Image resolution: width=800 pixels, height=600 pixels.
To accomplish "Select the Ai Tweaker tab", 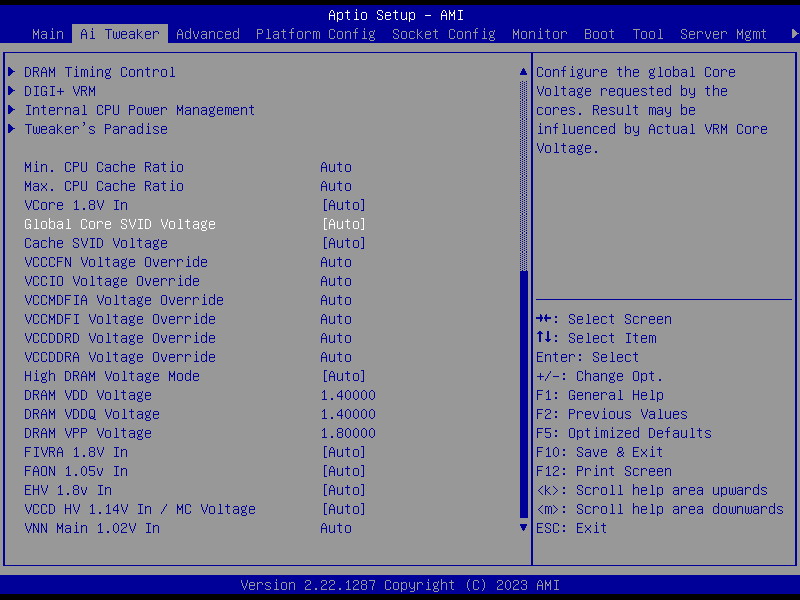I will [x=120, y=34].
